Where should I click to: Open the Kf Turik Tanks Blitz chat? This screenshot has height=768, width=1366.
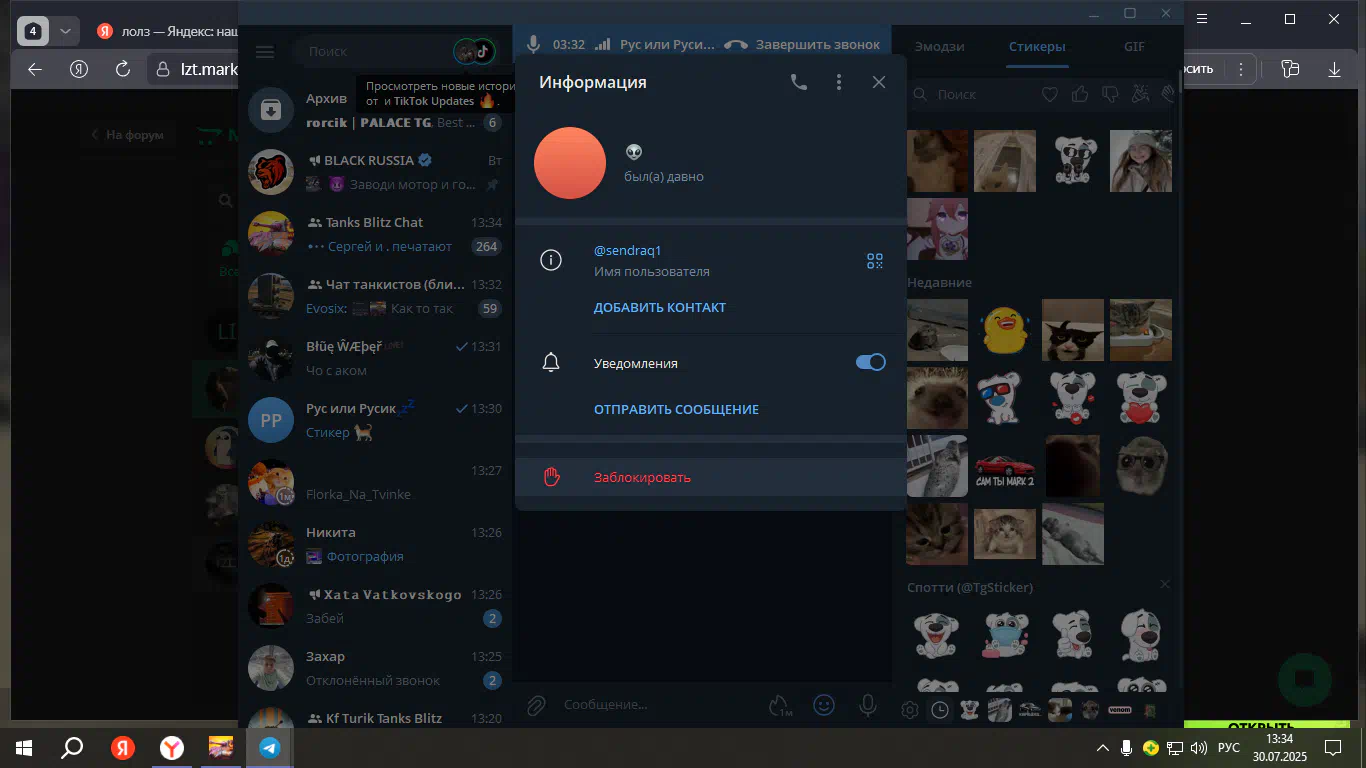[375, 714]
